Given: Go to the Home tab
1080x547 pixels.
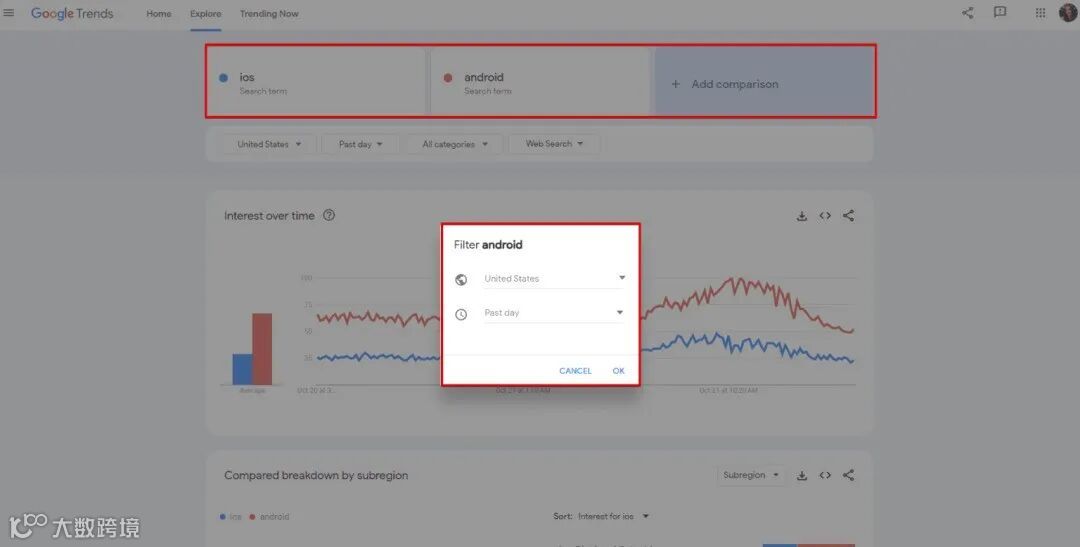Looking at the screenshot, I should (158, 14).
